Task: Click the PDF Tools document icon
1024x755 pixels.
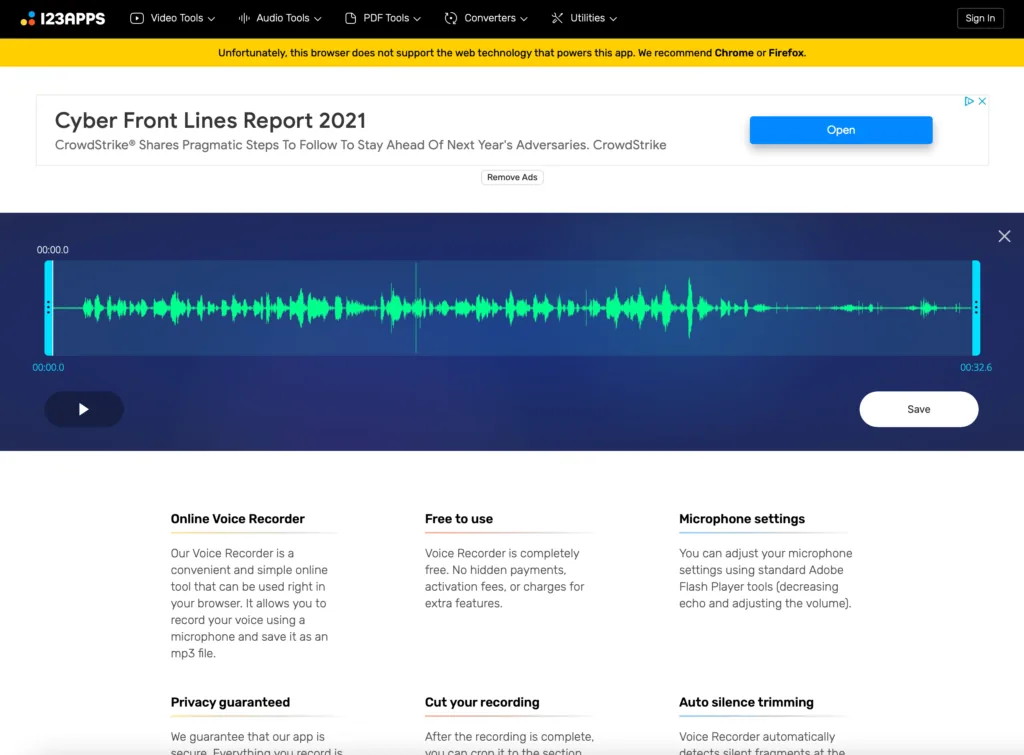Action: (x=351, y=18)
